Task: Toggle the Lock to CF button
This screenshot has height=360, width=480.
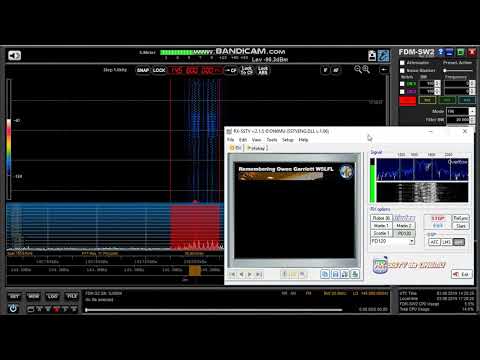Action: click(247, 70)
